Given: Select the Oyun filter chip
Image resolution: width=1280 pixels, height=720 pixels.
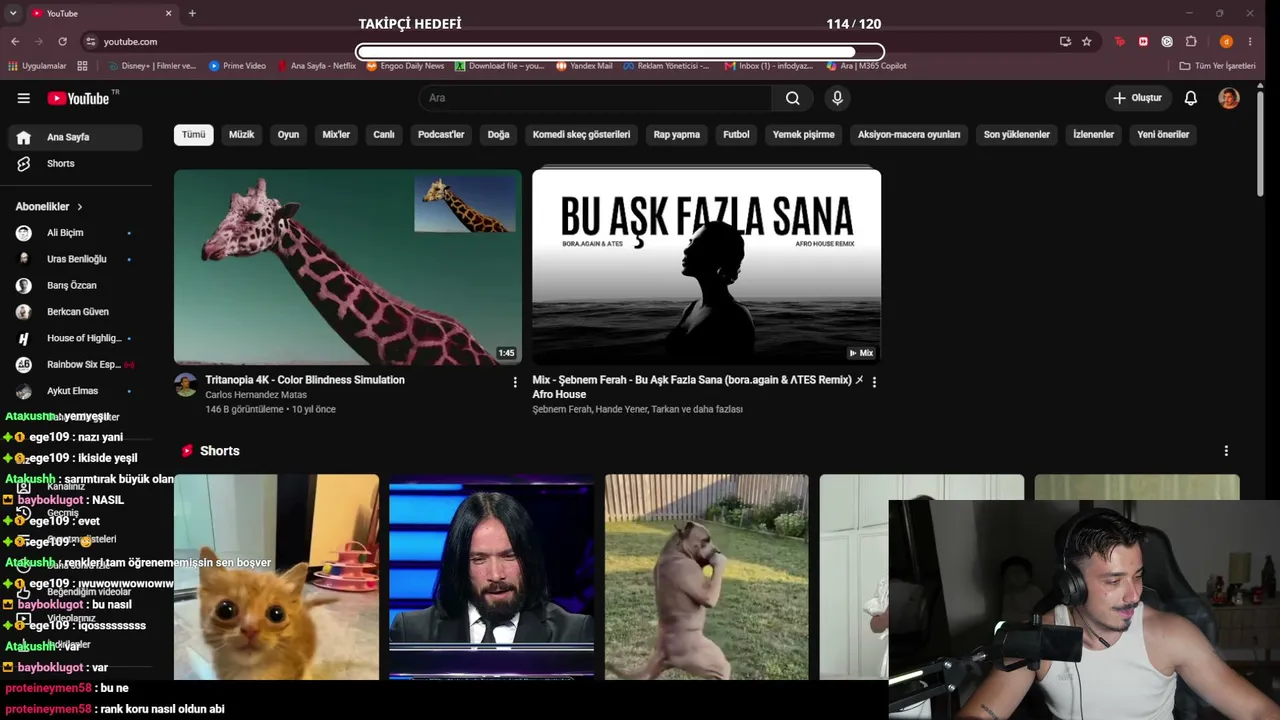Looking at the screenshot, I should [288, 135].
